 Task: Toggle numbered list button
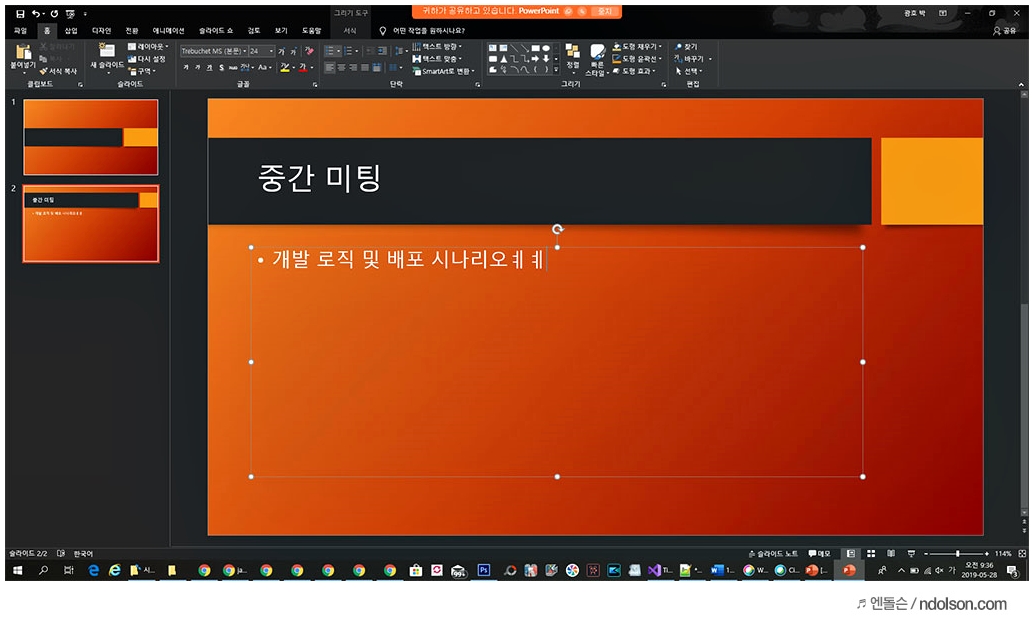(348, 51)
